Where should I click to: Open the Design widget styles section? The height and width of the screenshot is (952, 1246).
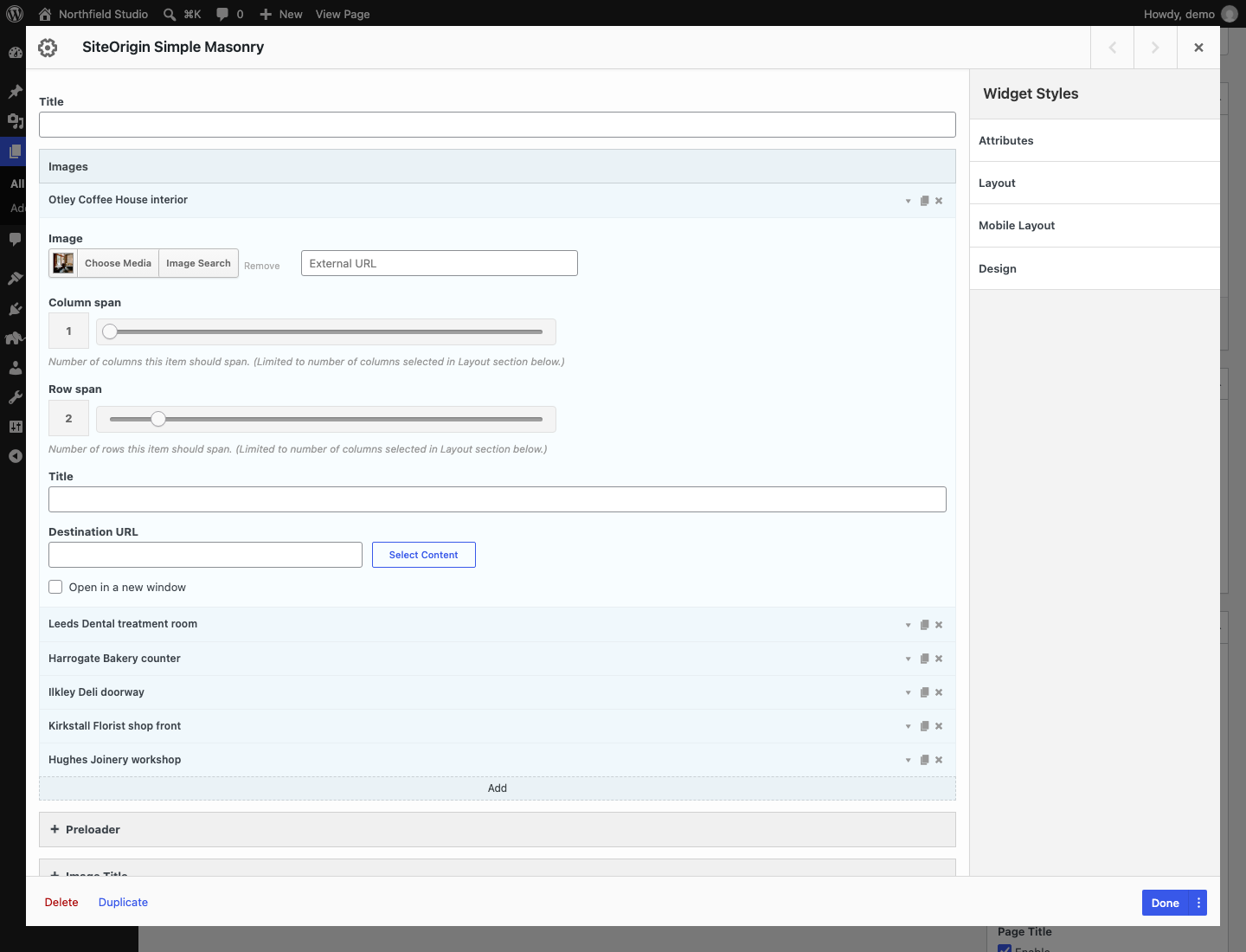[x=1095, y=268]
